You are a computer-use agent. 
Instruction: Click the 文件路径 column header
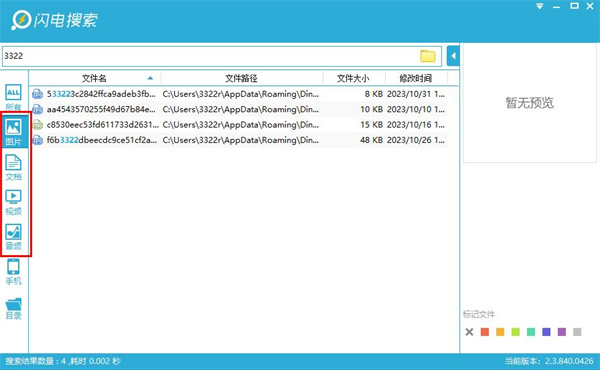[x=241, y=78]
